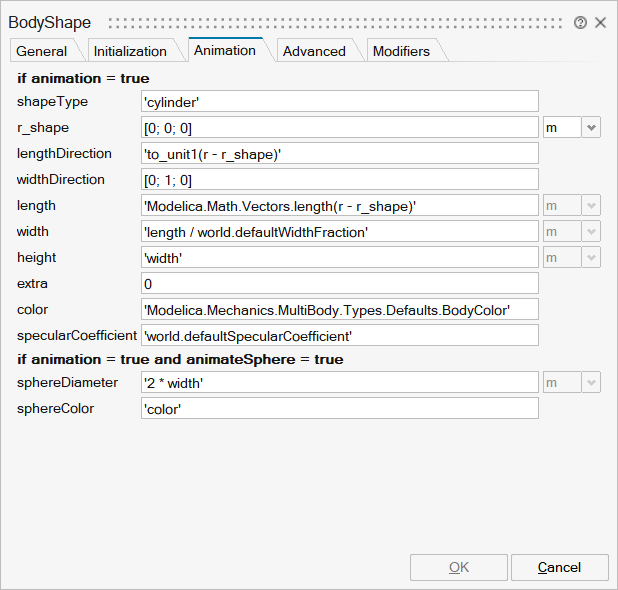Expand the r_shape unit dropdown arrow
The image size is (618, 590).
(x=591, y=127)
